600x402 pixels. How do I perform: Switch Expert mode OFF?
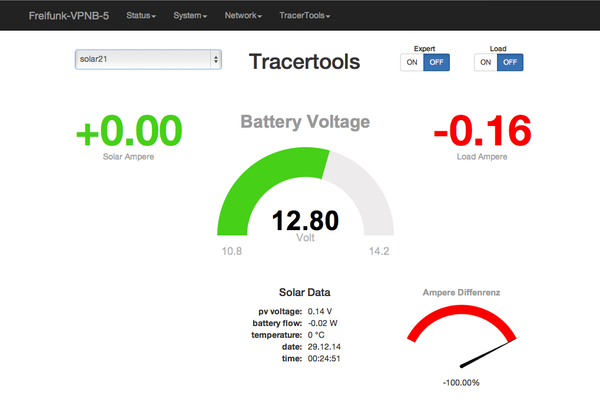point(436,62)
